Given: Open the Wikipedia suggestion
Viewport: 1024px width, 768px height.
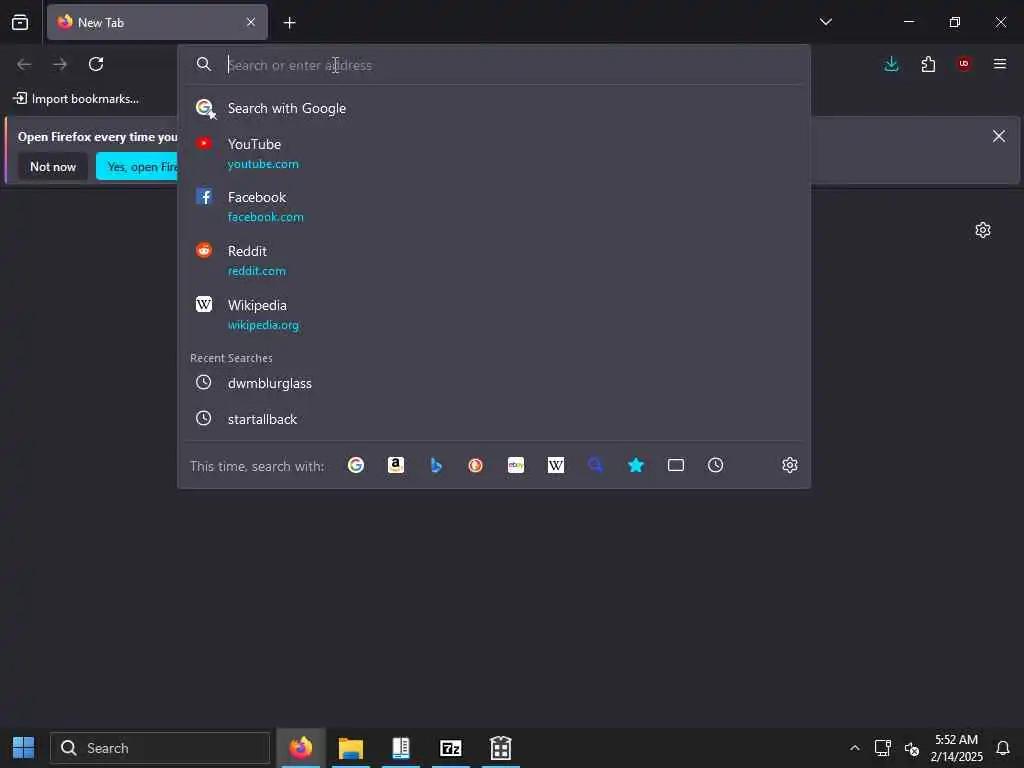Looking at the screenshot, I should 494,315.
